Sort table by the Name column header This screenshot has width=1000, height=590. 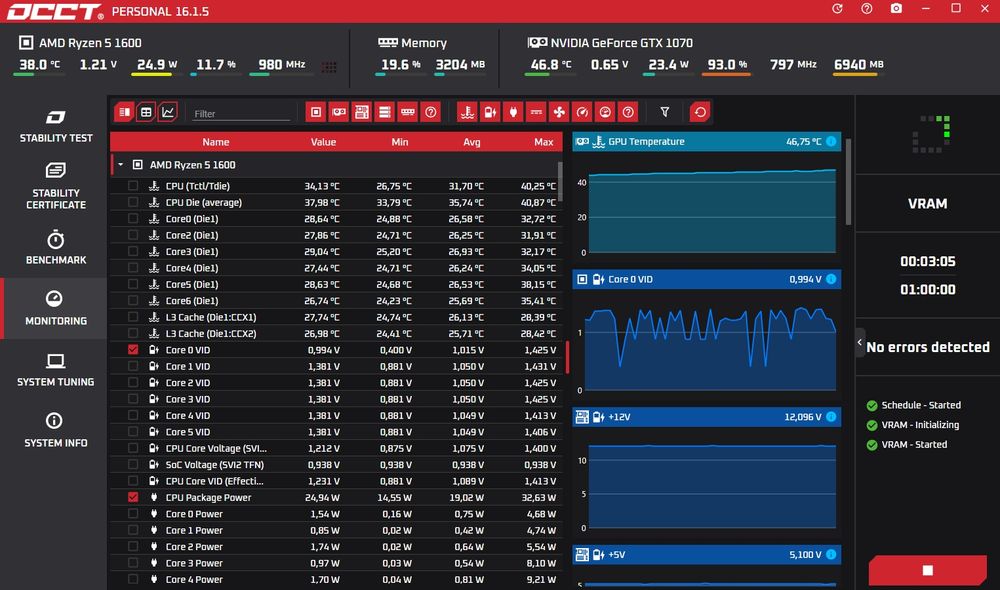tap(216, 142)
